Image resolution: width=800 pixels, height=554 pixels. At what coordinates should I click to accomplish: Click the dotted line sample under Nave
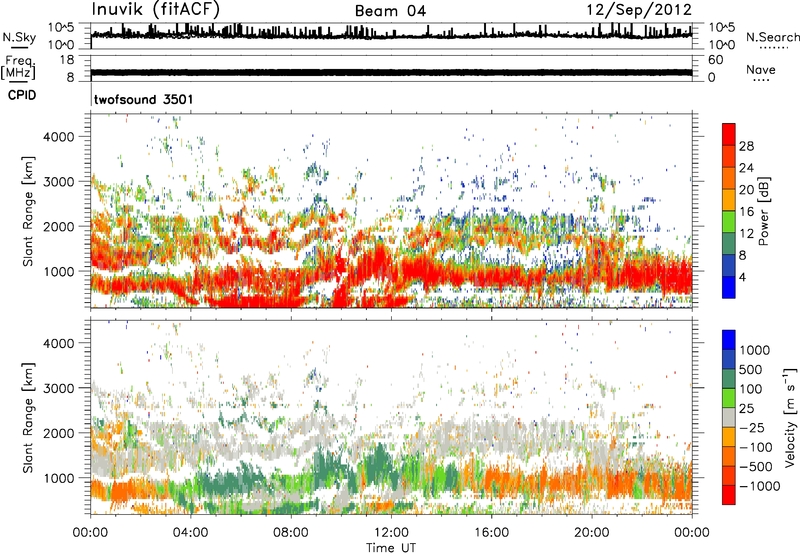(761, 81)
